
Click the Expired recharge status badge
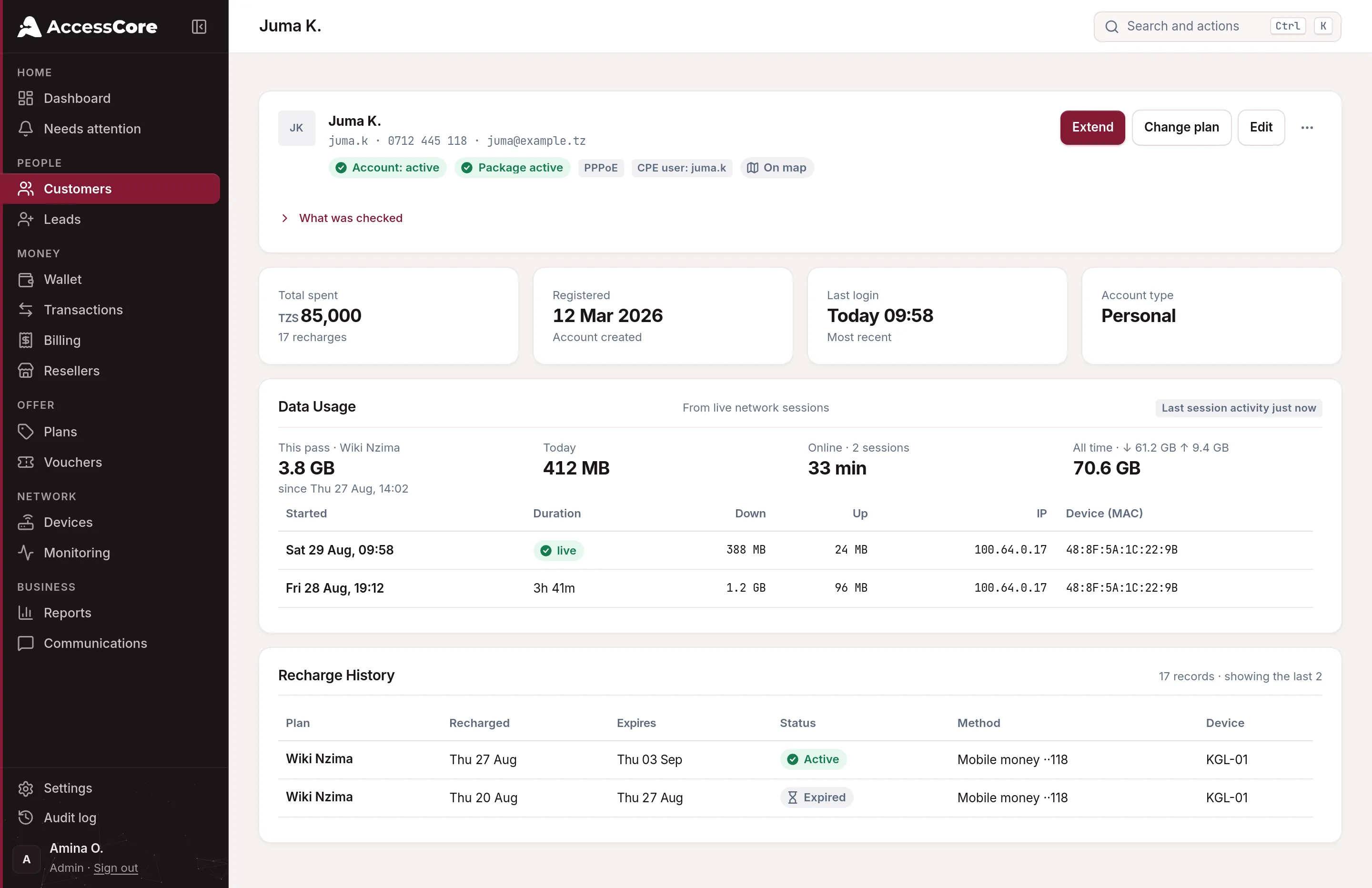pyautogui.click(x=816, y=797)
